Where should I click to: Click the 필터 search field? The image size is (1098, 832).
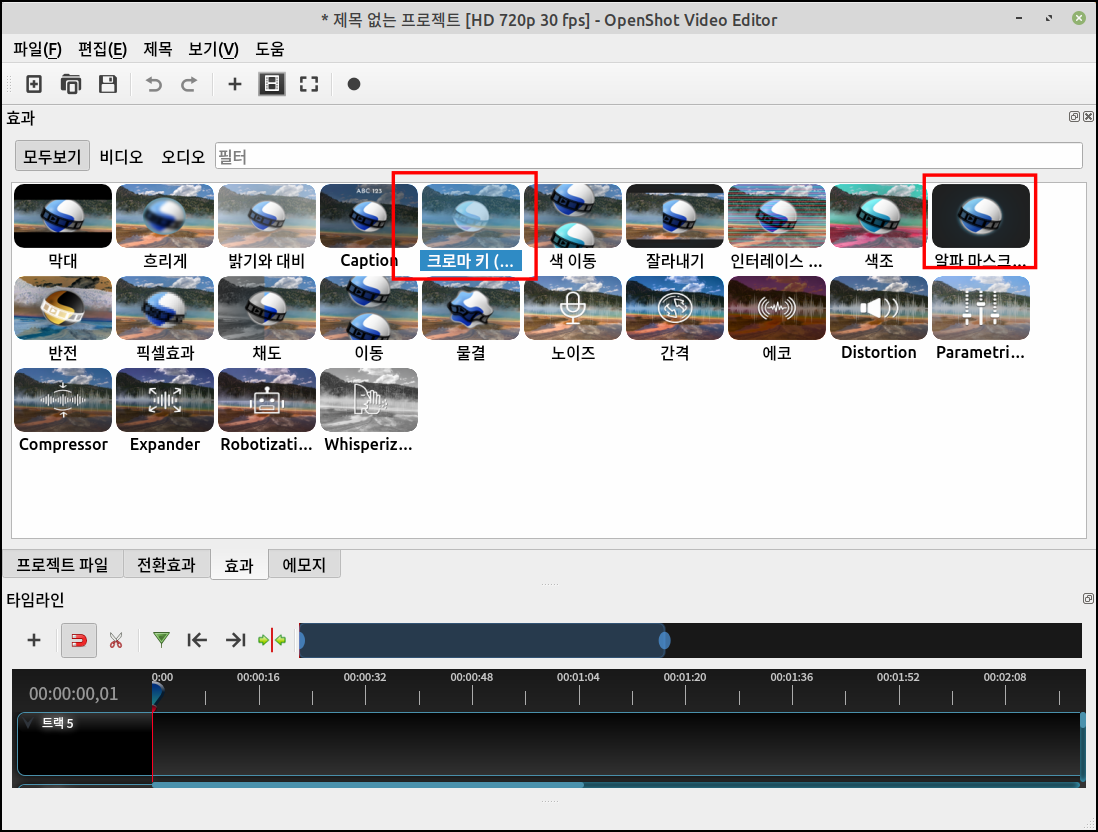[648, 156]
